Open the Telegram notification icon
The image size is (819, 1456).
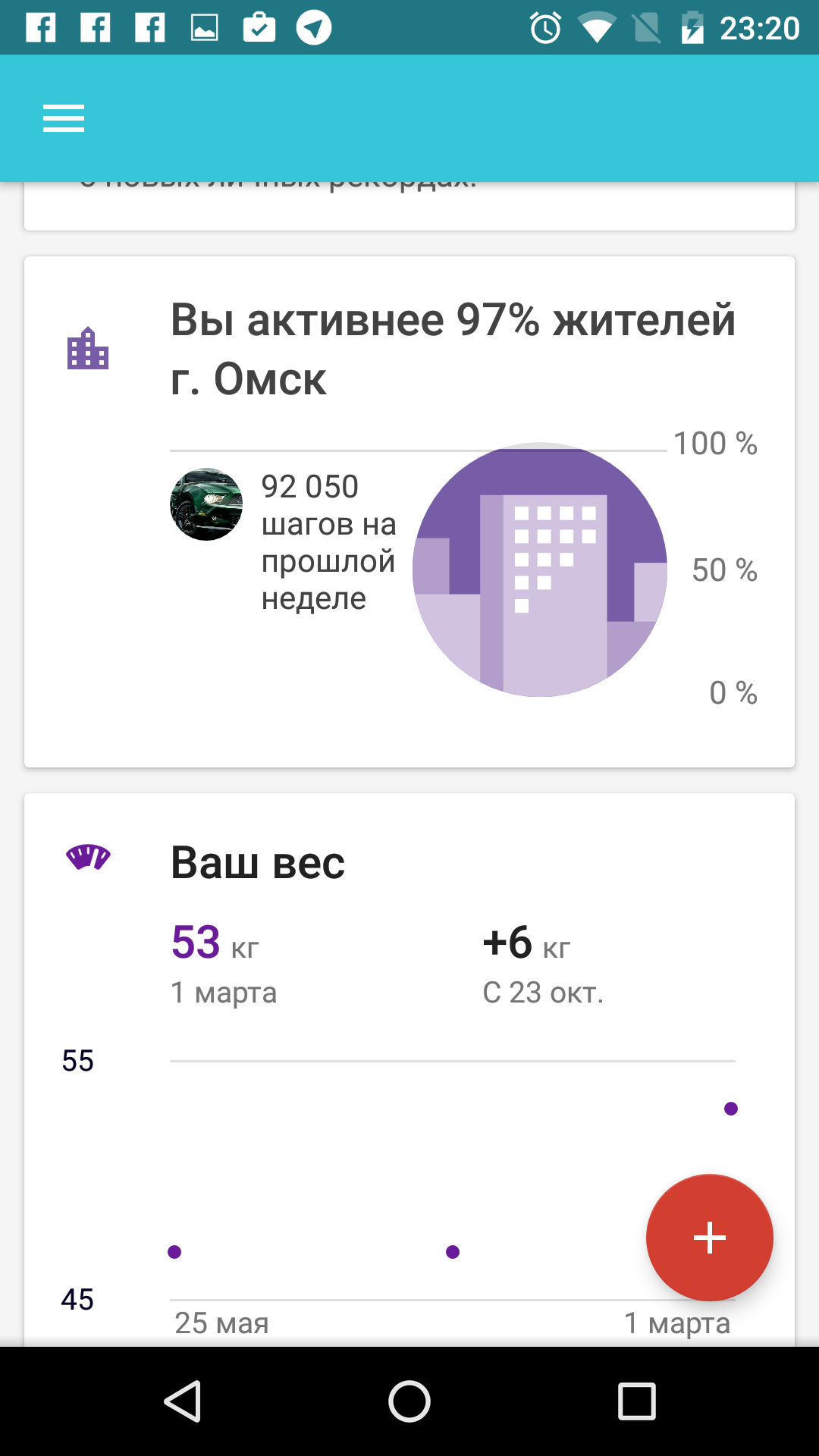[313, 28]
